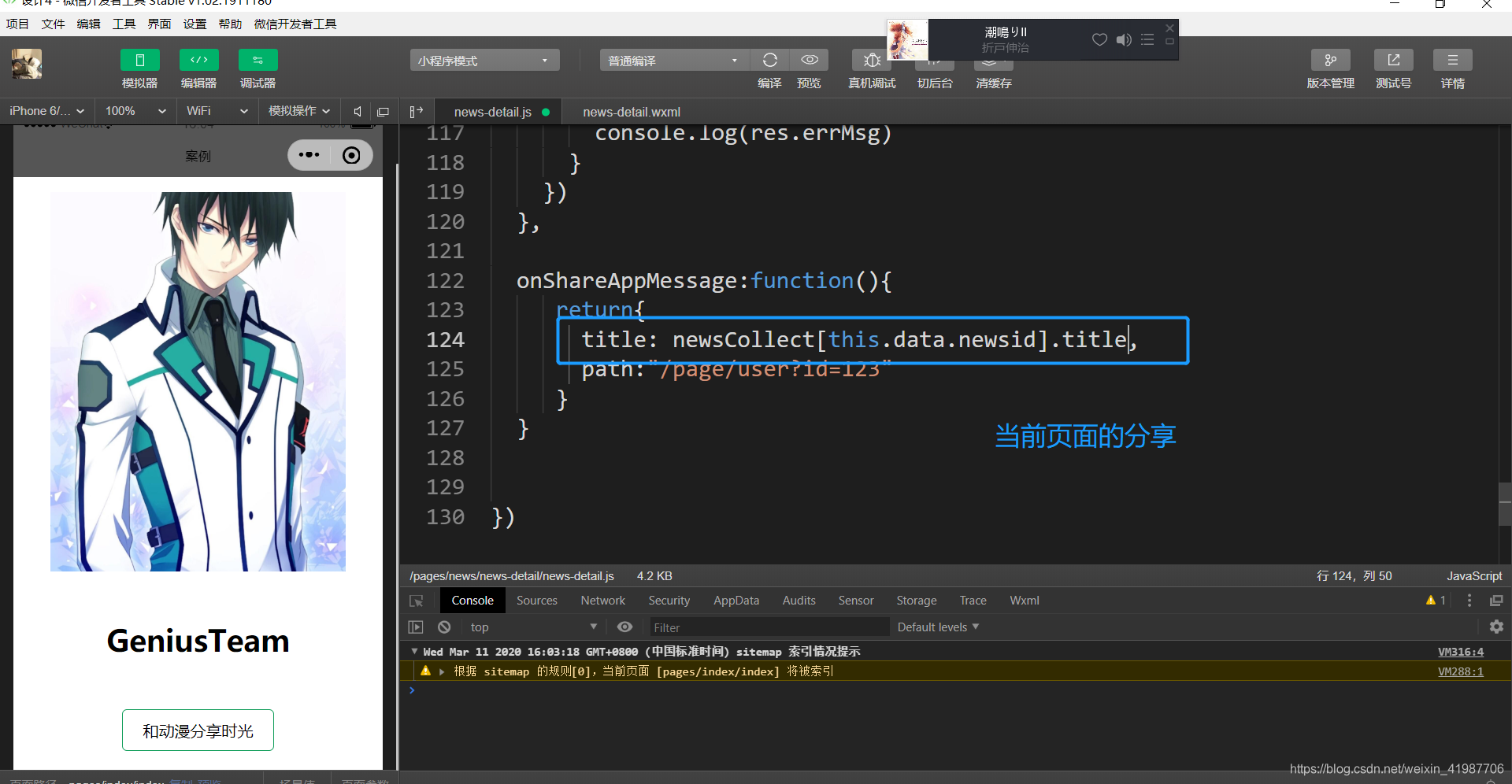Open the 100% zoom dropdown

(135, 111)
